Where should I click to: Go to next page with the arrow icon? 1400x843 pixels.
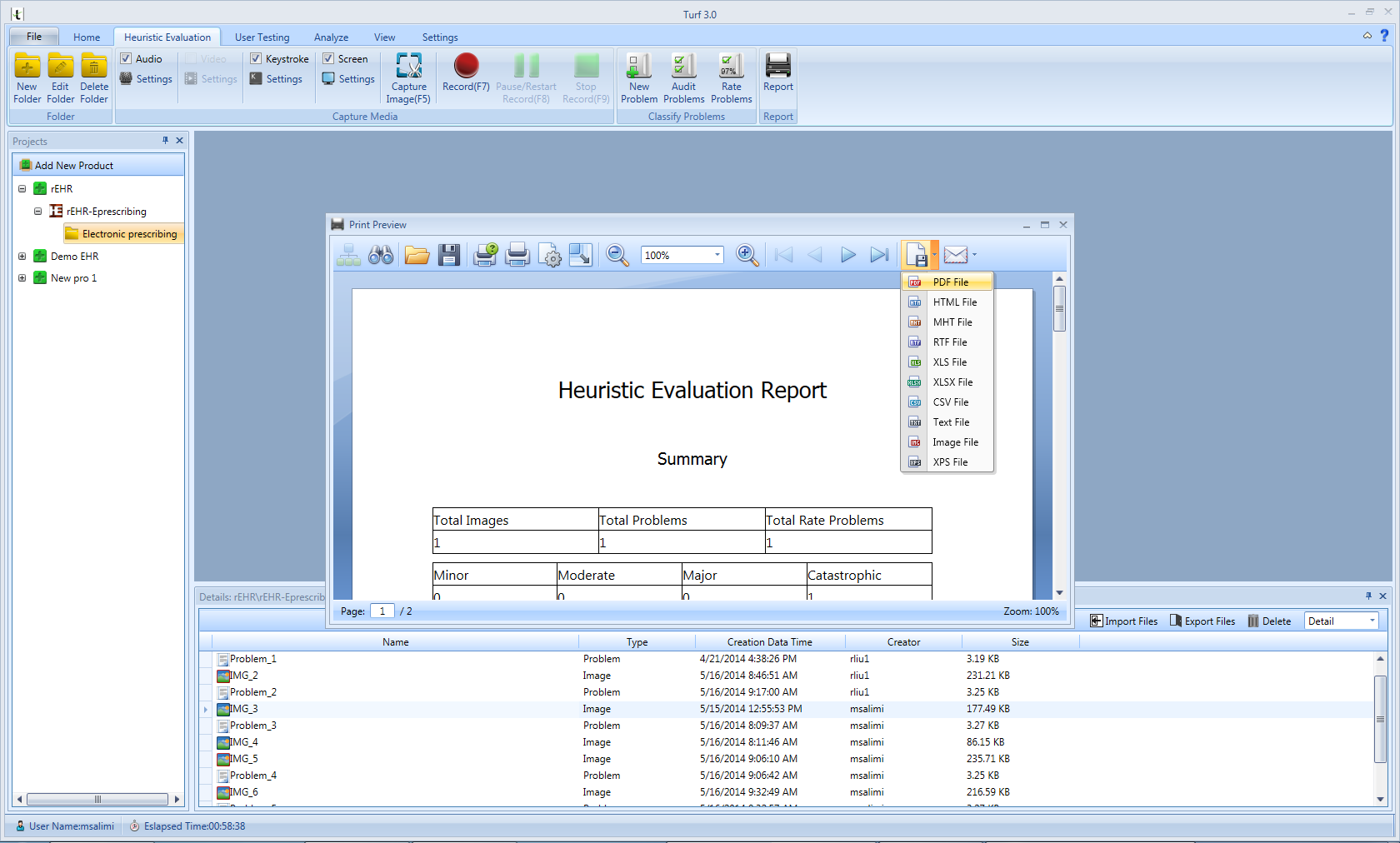point(847,255)
